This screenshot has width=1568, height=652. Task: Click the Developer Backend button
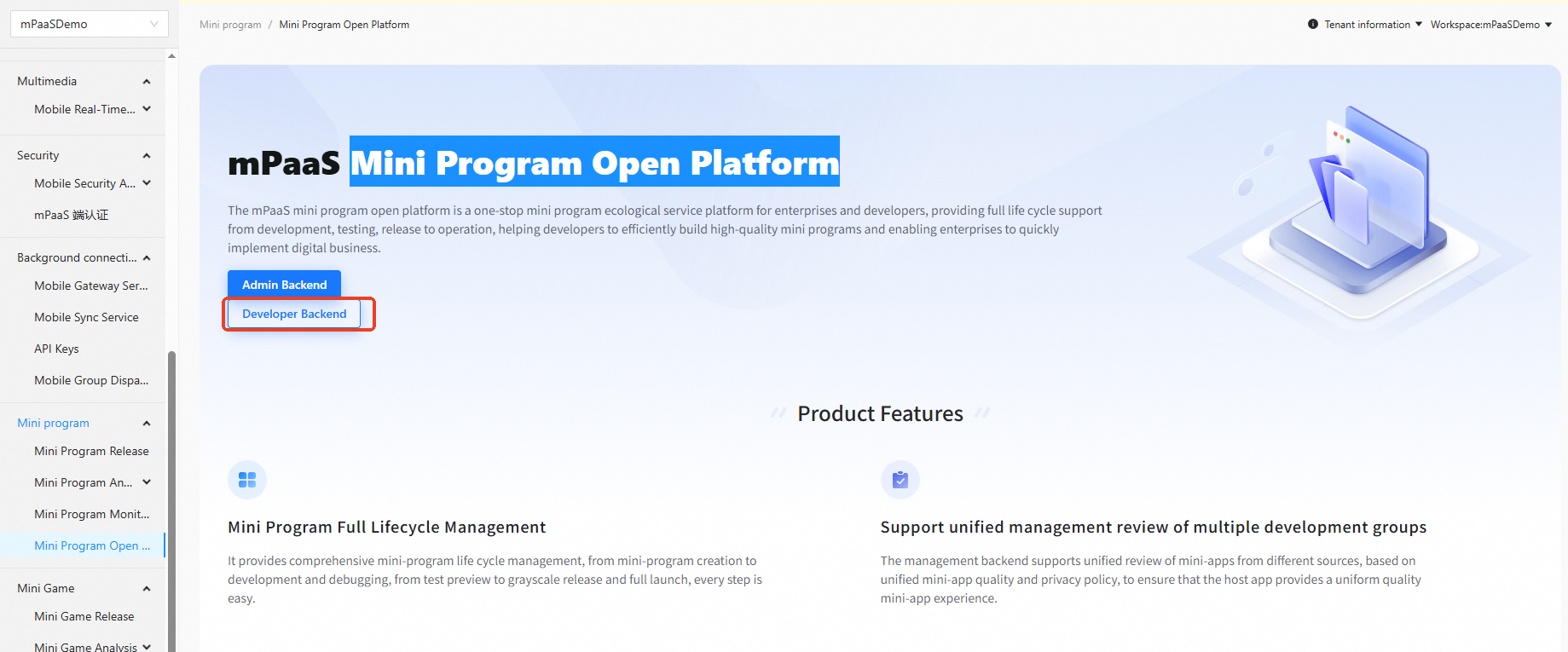coord(294,314)
